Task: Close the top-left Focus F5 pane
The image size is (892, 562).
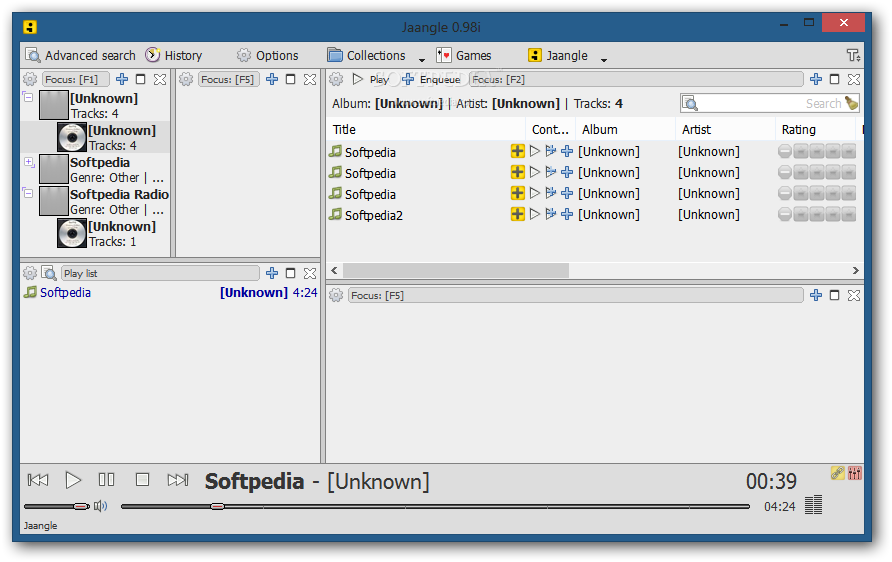Action: 310,79
